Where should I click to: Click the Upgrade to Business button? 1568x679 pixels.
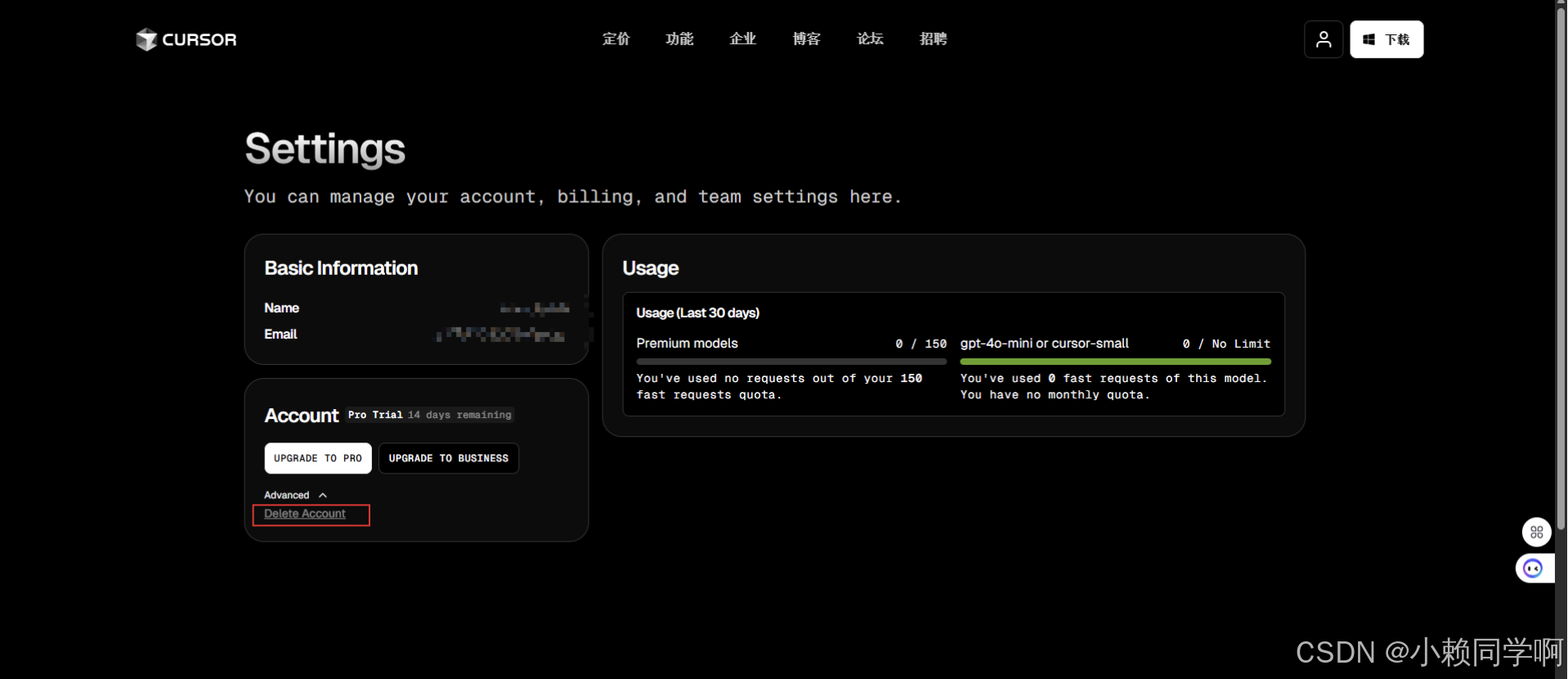[449, 458]
